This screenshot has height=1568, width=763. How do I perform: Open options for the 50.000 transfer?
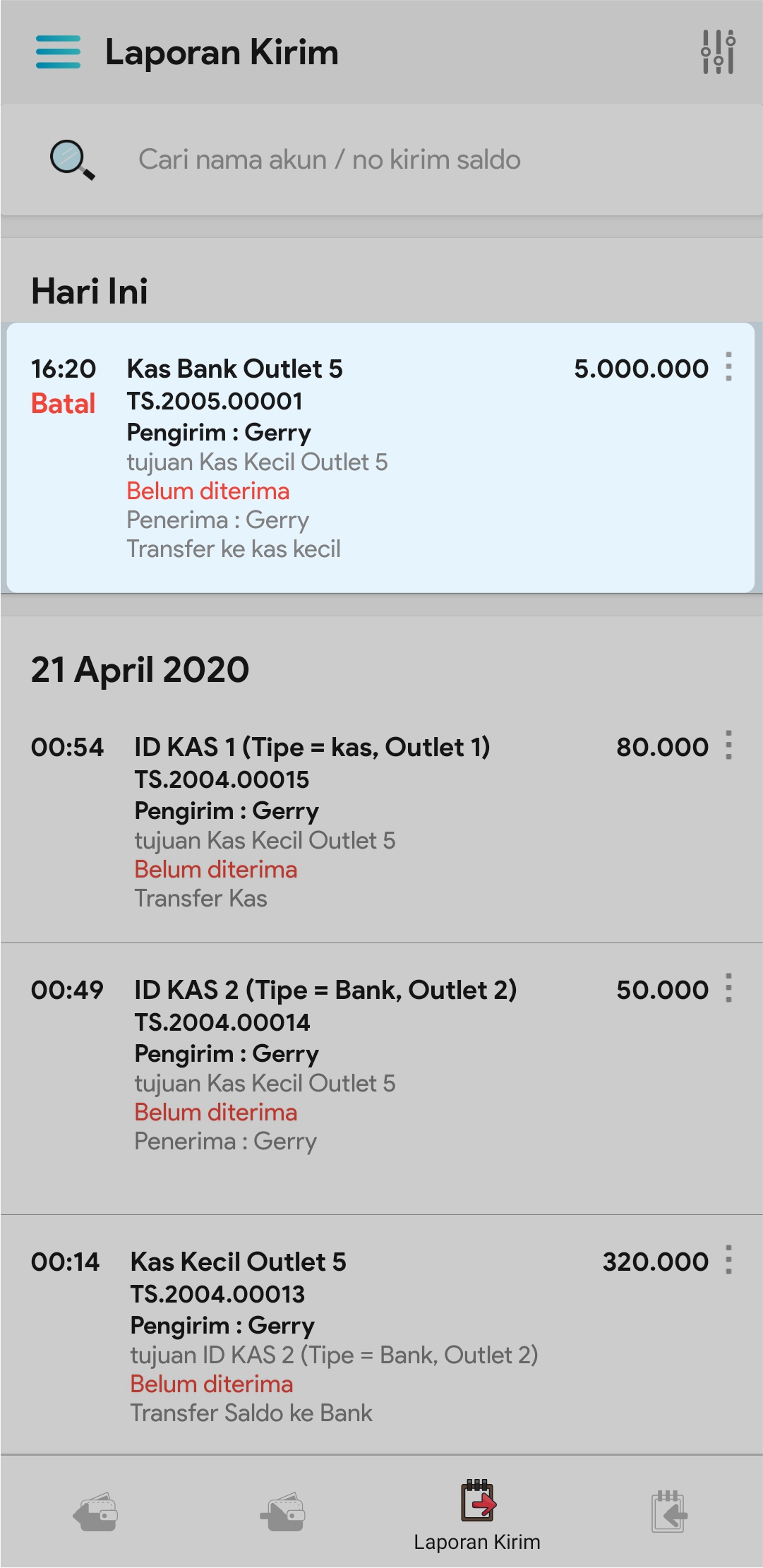pos(729,988)
